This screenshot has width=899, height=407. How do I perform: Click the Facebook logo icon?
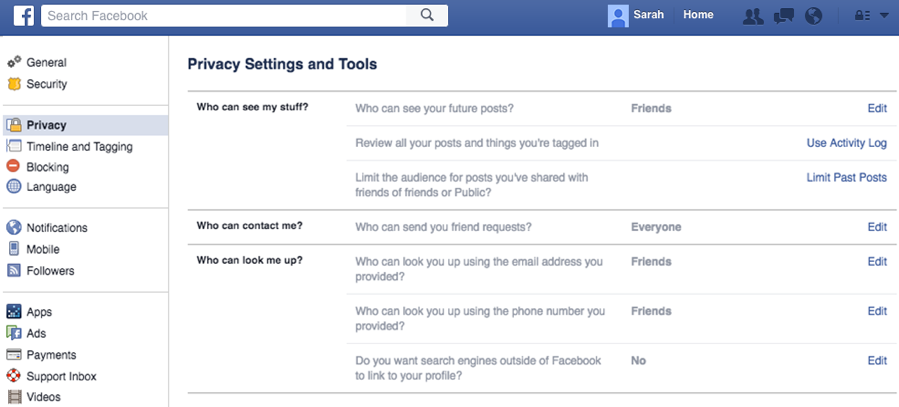(21, 15)
